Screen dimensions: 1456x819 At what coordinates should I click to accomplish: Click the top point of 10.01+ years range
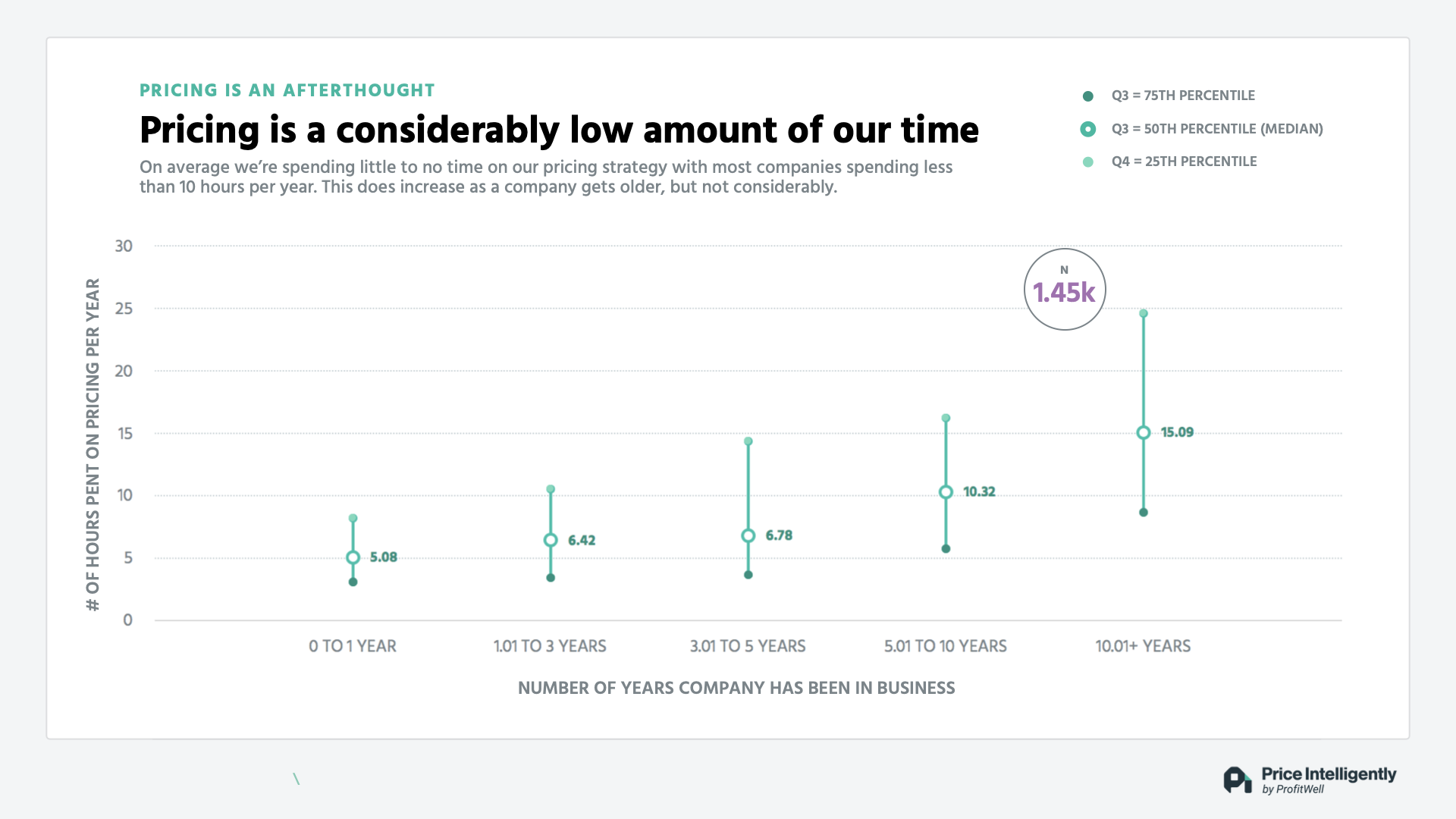point(1144,313)
